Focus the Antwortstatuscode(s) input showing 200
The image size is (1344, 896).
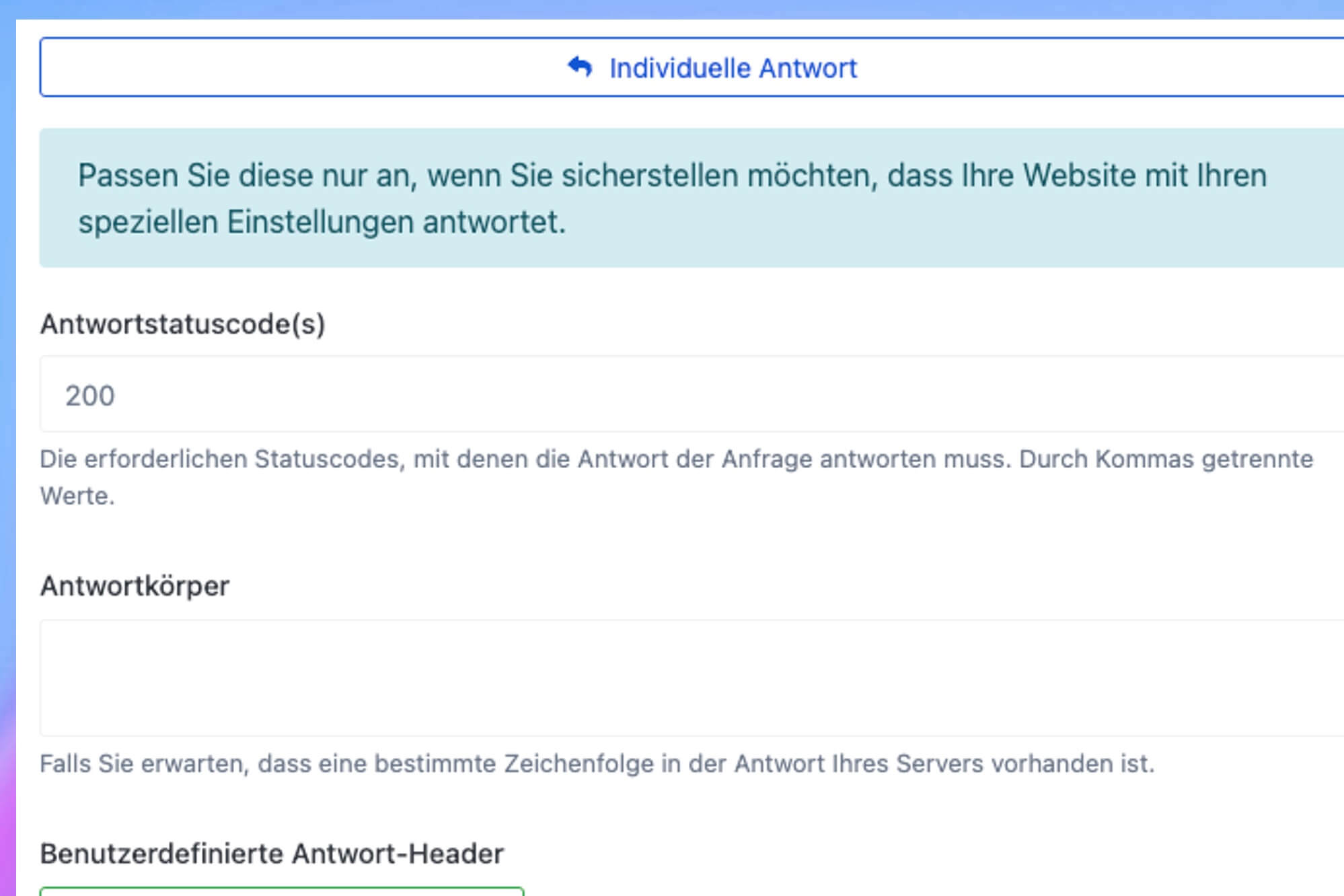[673, 395]
